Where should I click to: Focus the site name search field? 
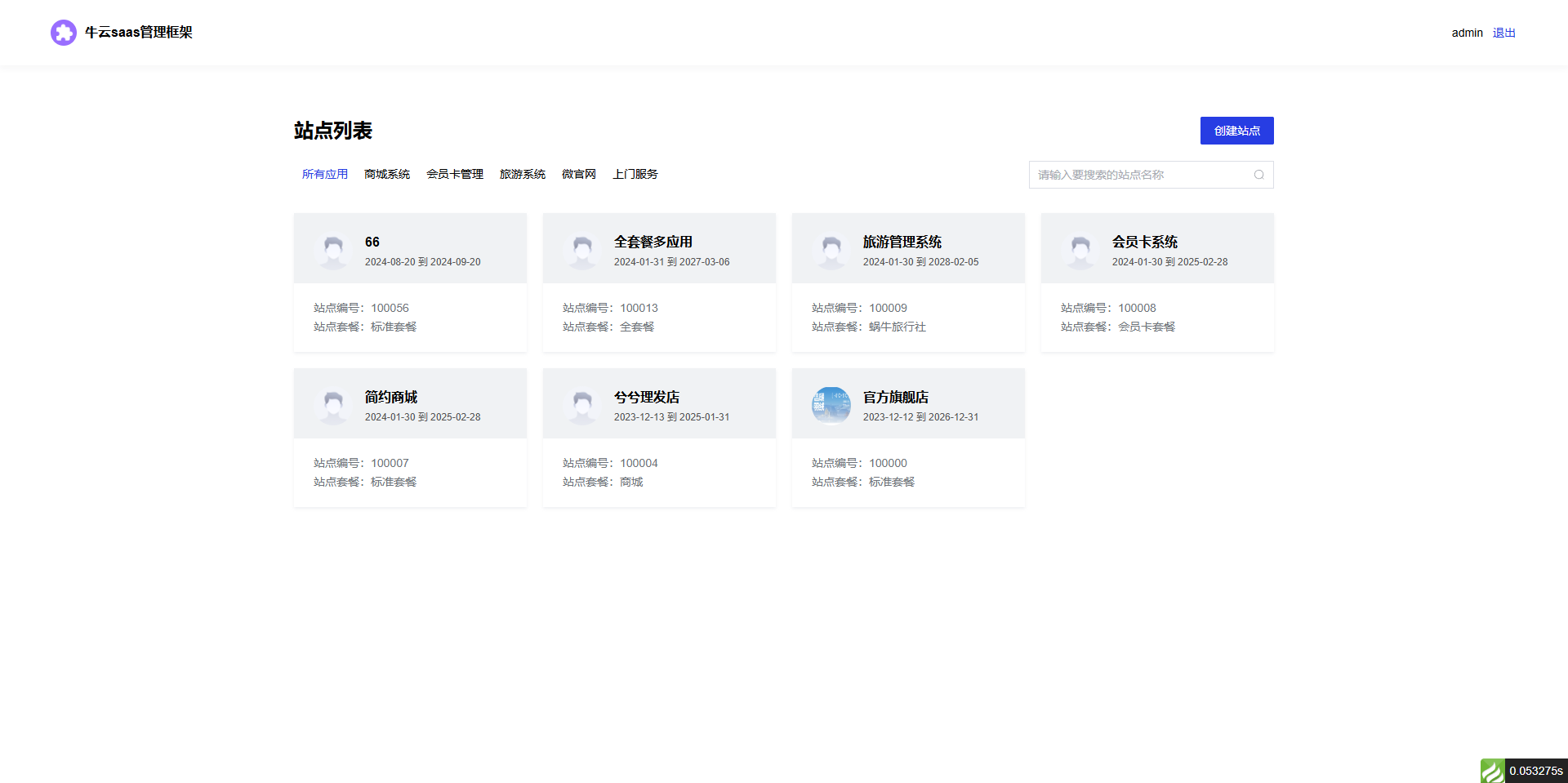1139,175
